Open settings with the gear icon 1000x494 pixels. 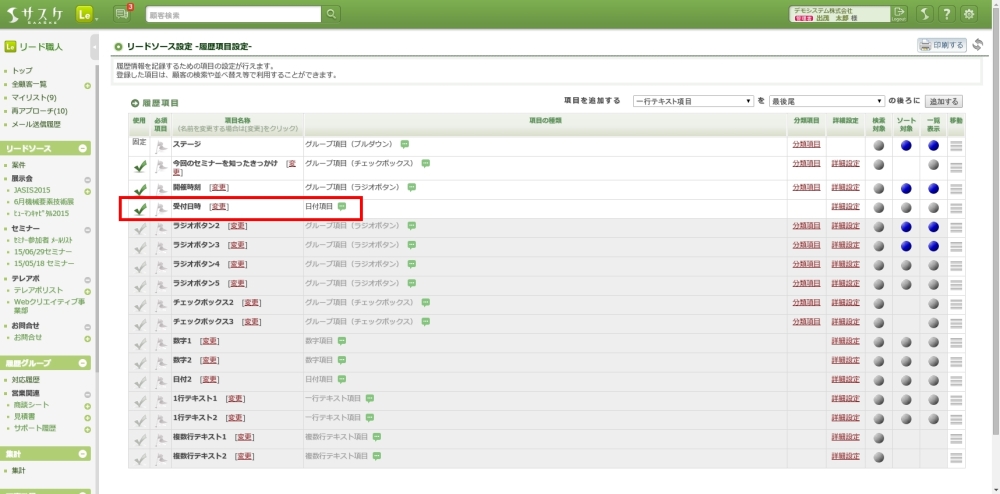pyautogui.click(x=969, y=13)
